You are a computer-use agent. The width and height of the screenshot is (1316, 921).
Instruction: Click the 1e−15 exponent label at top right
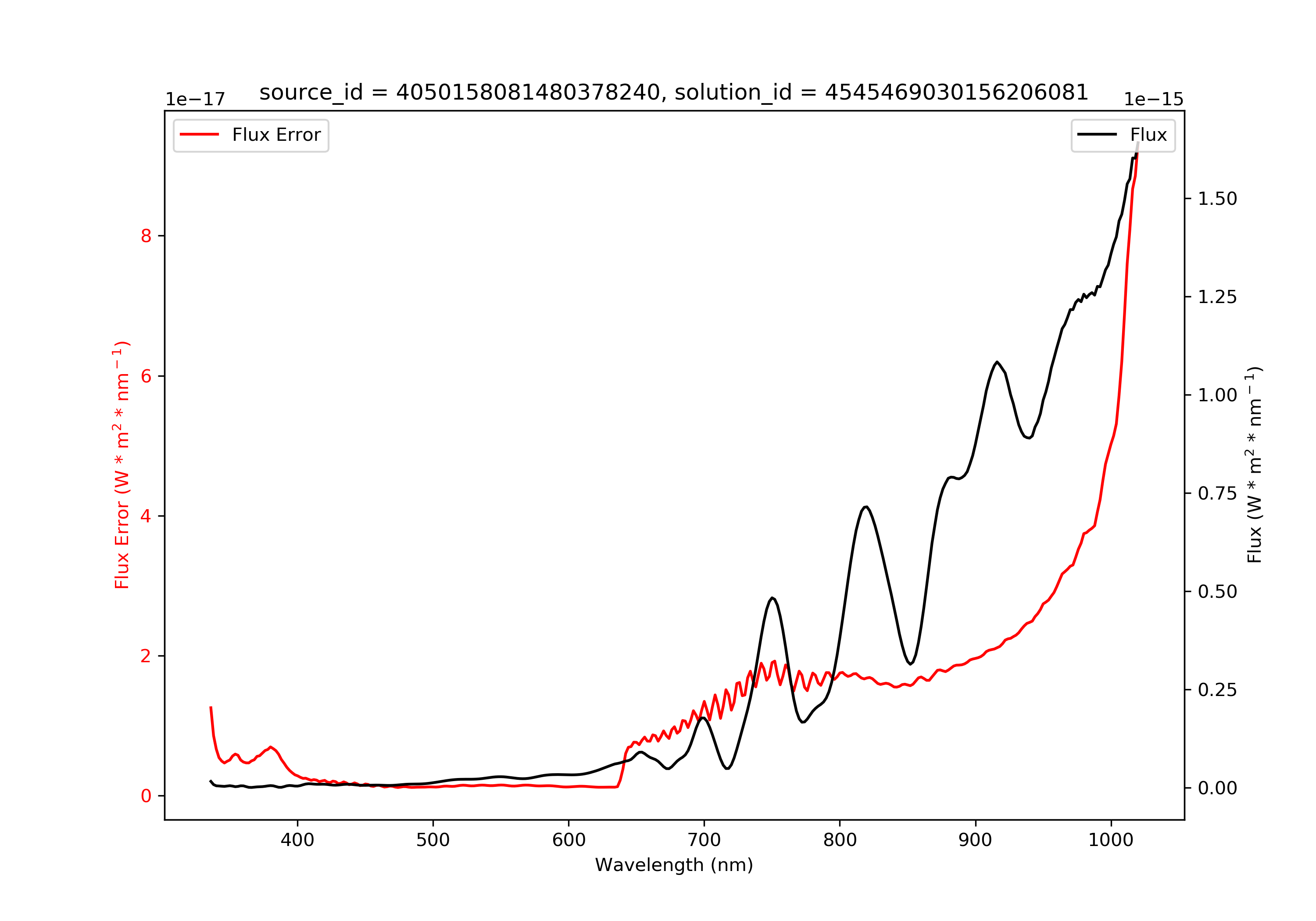(x=1153, y=100)
